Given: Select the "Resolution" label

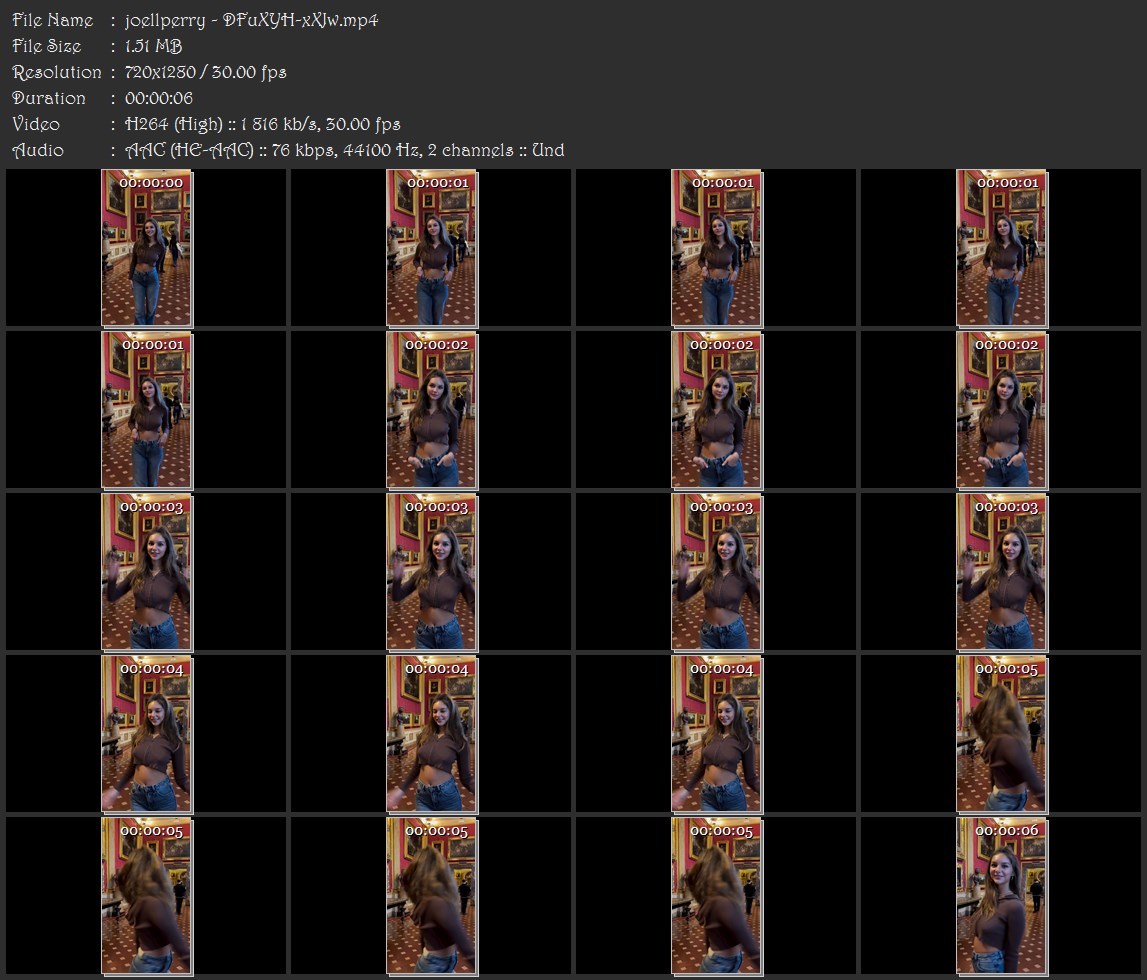Looking at the screenshot, I should pyautogui.click(x=57, y=72).
